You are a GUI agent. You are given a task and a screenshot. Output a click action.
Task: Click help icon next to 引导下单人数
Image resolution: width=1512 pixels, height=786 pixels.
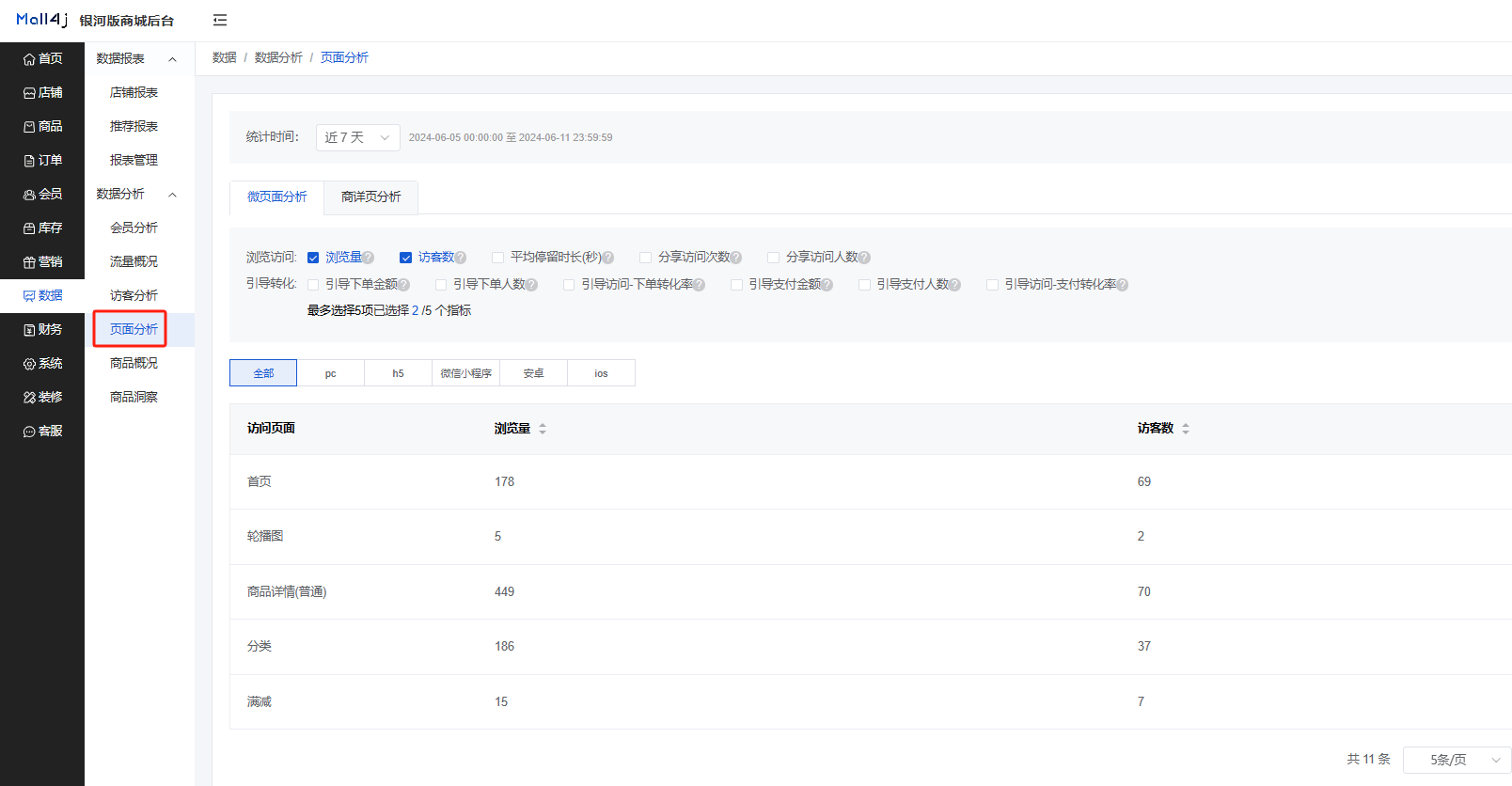tap(531, 285)
